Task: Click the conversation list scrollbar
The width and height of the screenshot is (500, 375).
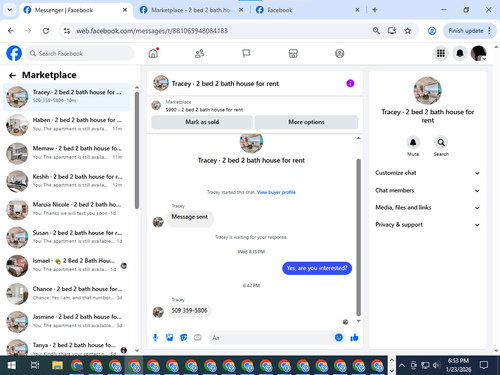Action: (137, 150)
